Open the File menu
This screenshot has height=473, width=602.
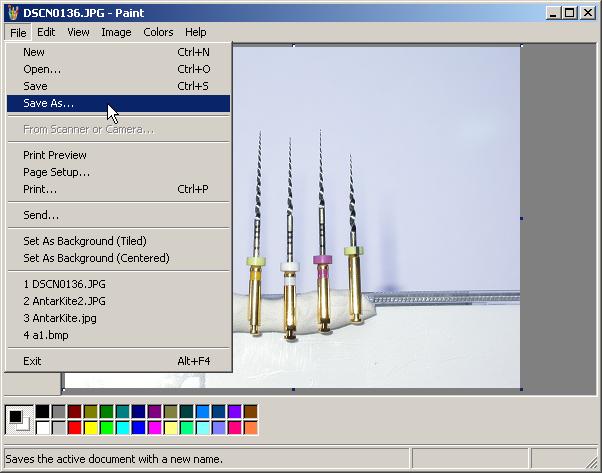pos(18,33)
